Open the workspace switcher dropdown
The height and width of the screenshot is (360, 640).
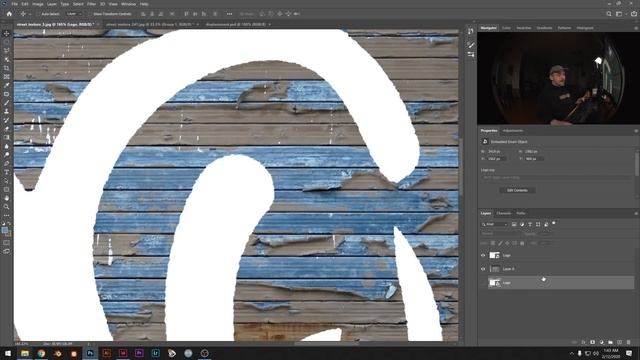pyautogui.click(x=620, y=14)
